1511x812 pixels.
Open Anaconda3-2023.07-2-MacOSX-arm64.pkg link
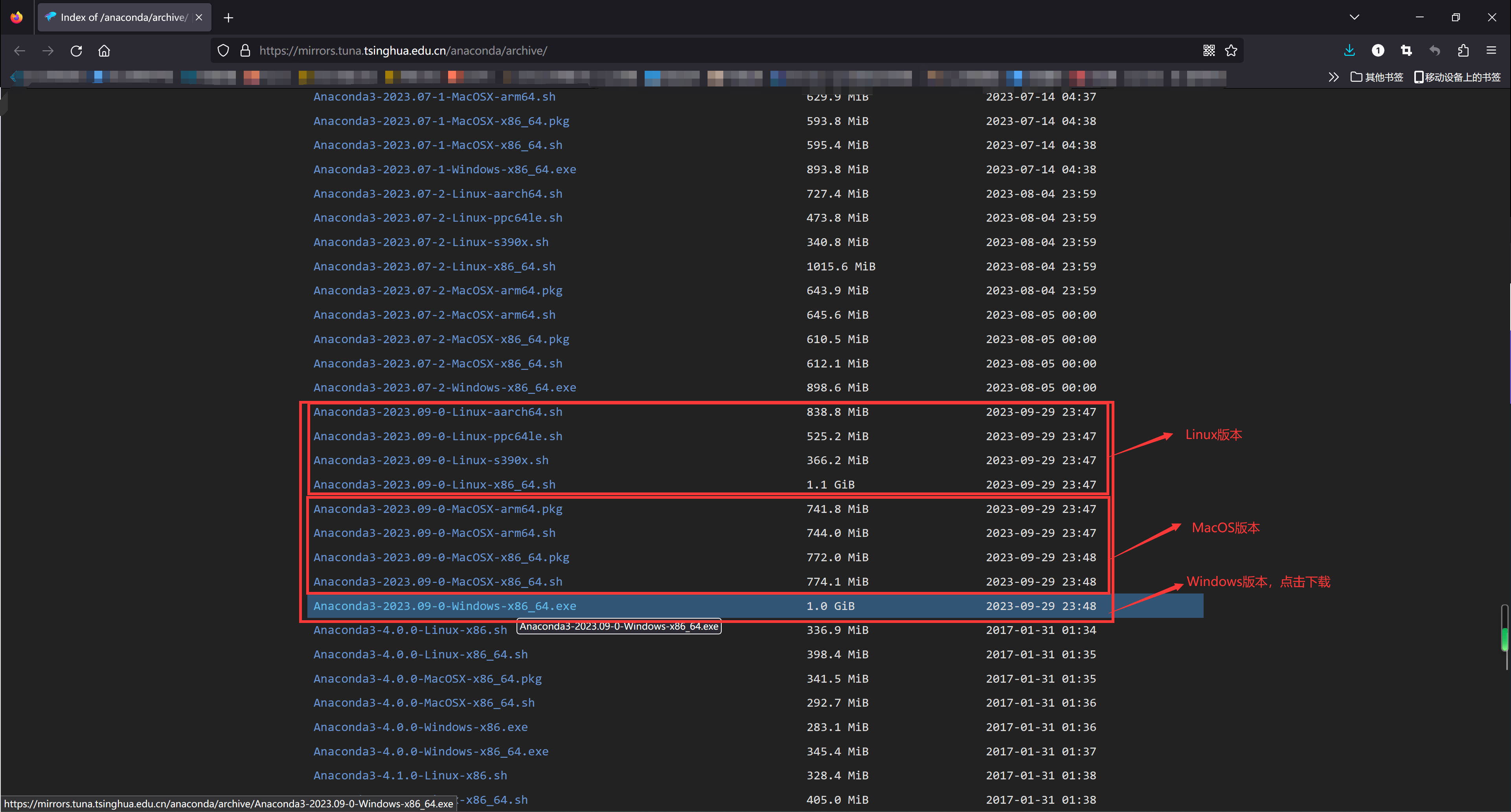pyautogui.click(x=437, y=290)
